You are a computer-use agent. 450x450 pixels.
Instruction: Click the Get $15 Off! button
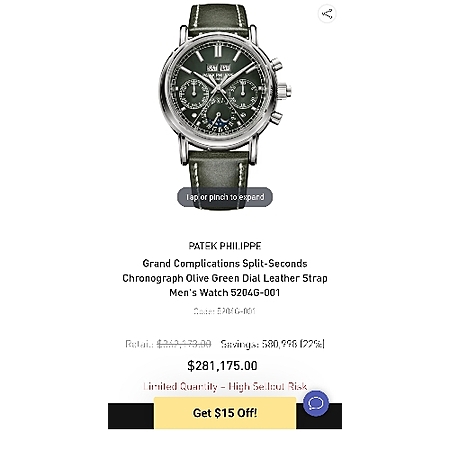click(x=225, y=413)
